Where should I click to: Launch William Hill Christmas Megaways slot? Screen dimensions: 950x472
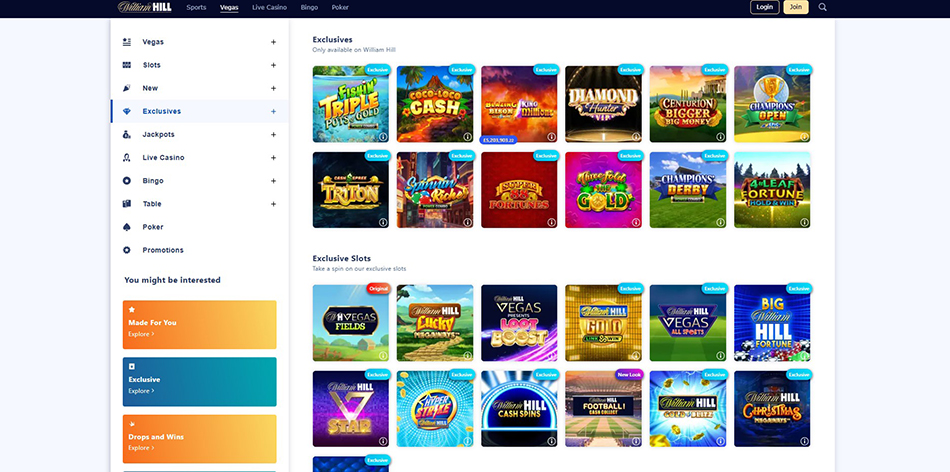click(x=772, y=409)
